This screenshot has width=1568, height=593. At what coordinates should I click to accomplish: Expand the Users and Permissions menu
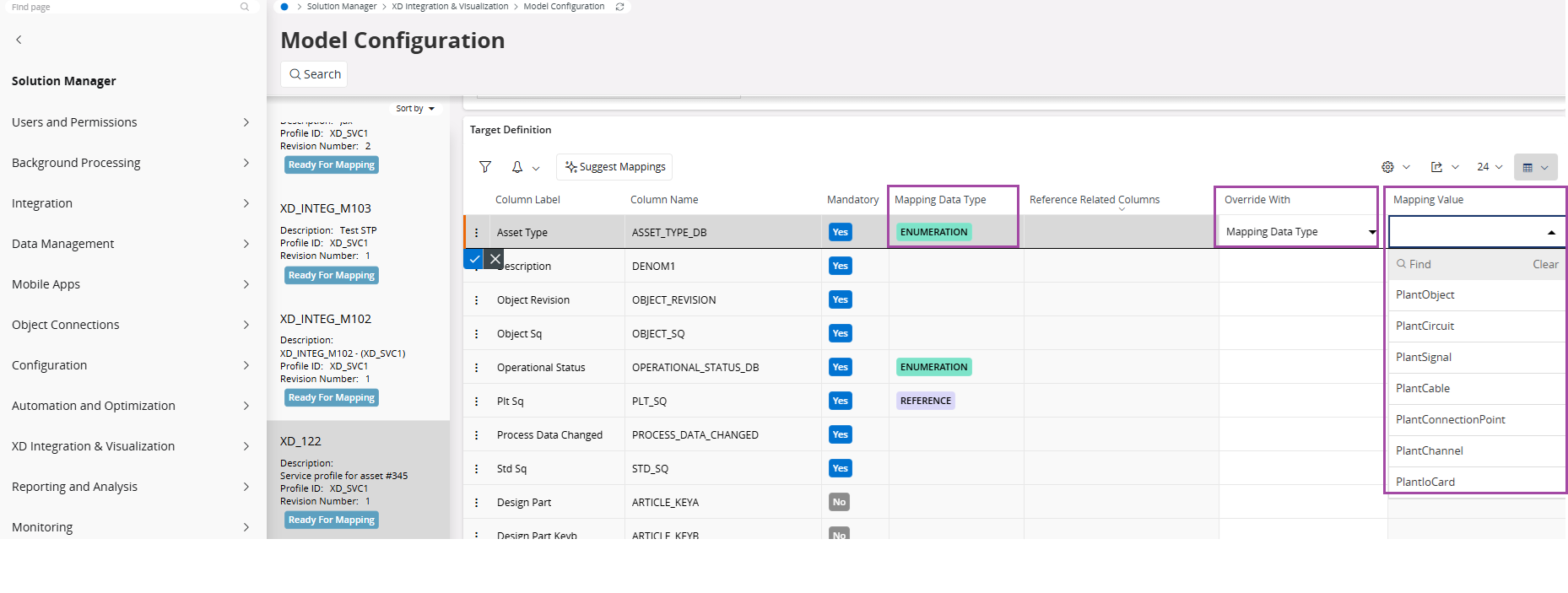[131, 122]
